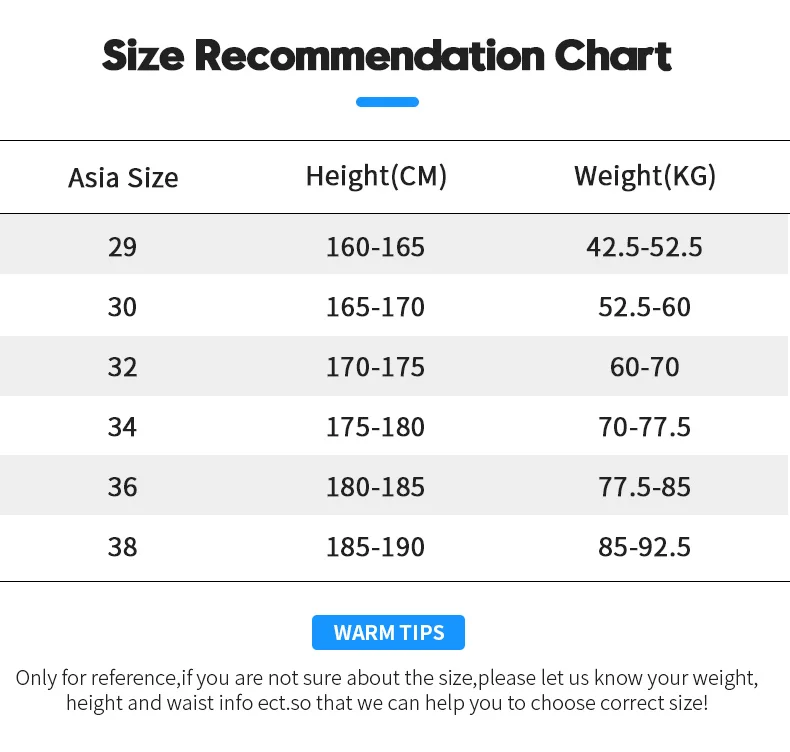Viewport: 790px width, 752px height.
Task: Click Asia size 34 cell
Action: (122, 427)
